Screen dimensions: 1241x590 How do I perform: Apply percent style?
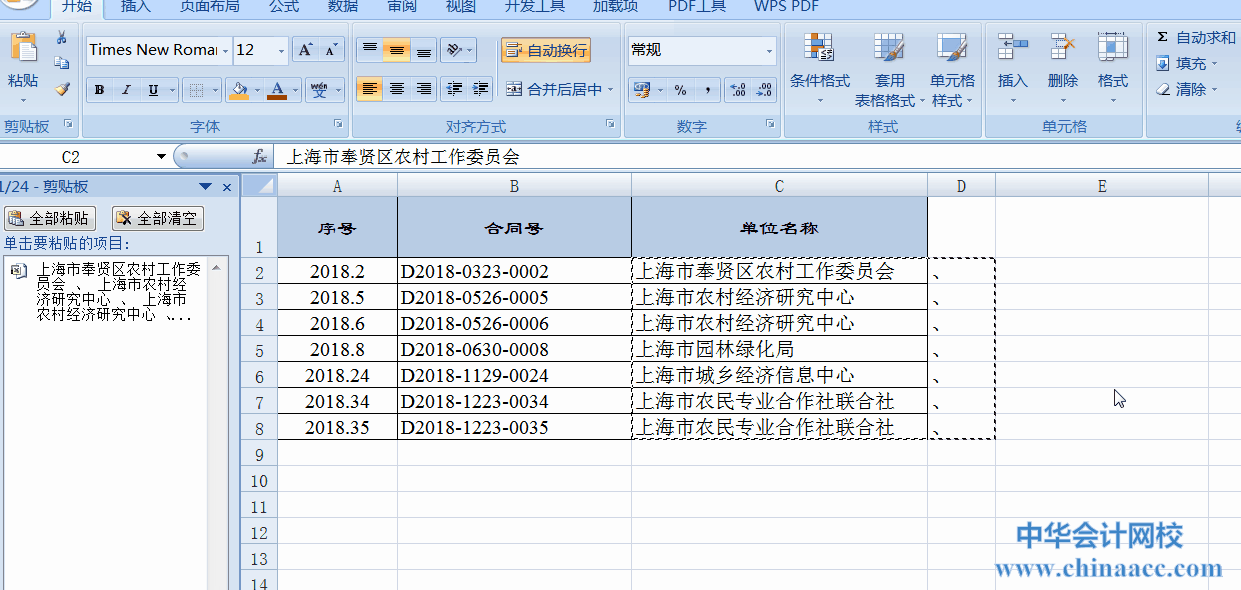680,90
